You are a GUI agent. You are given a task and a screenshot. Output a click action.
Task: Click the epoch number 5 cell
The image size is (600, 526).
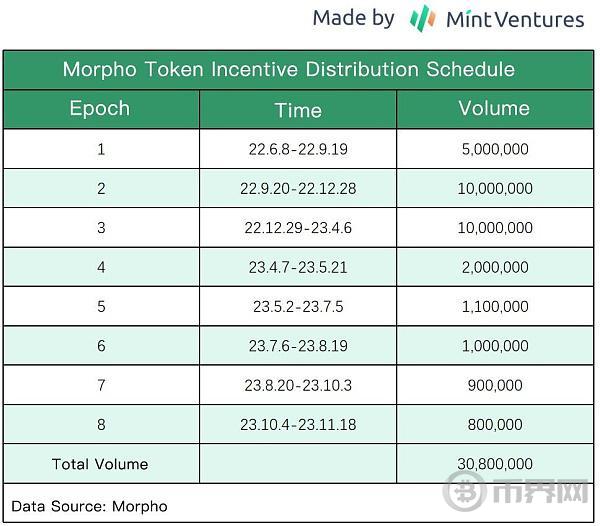[x=101, y=306]
